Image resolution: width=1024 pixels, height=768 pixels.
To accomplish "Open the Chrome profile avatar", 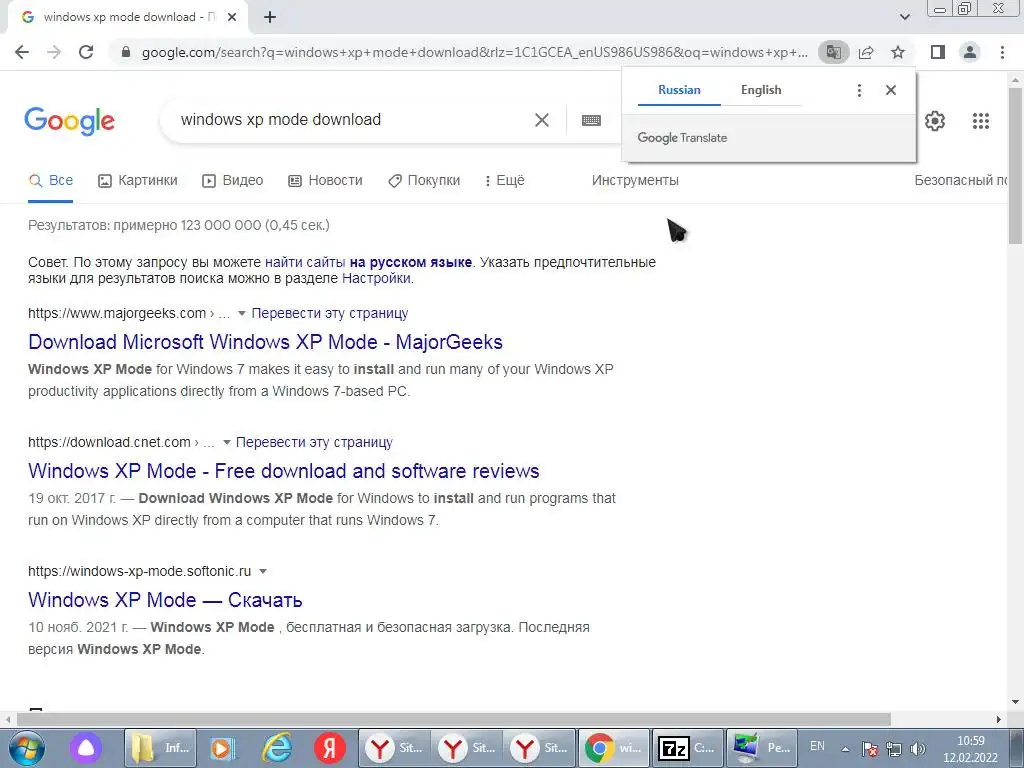I will (970, 52).
